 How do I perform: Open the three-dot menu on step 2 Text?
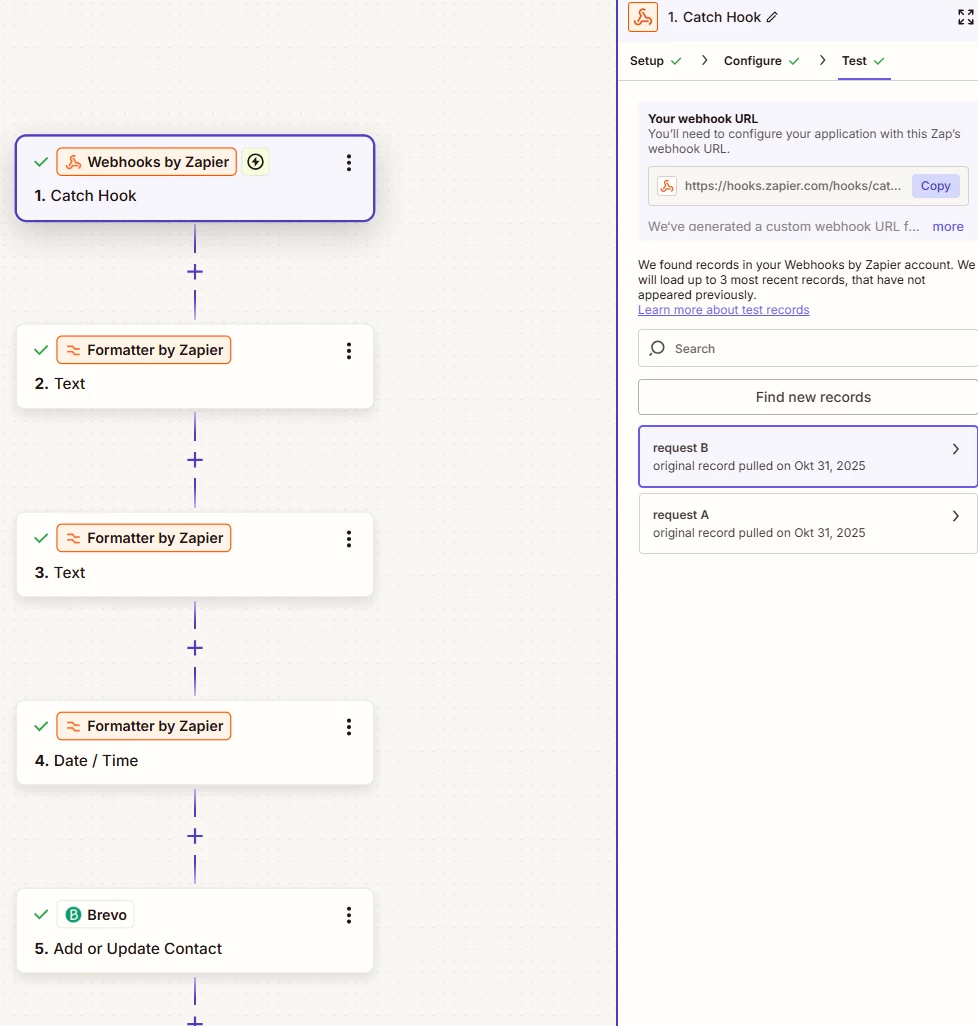(349, 351)
